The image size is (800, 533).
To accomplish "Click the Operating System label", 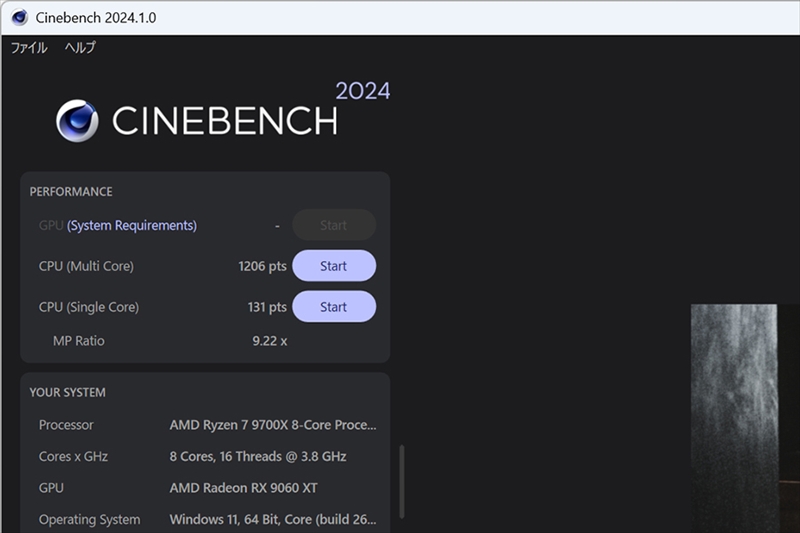I will point(89,519).
